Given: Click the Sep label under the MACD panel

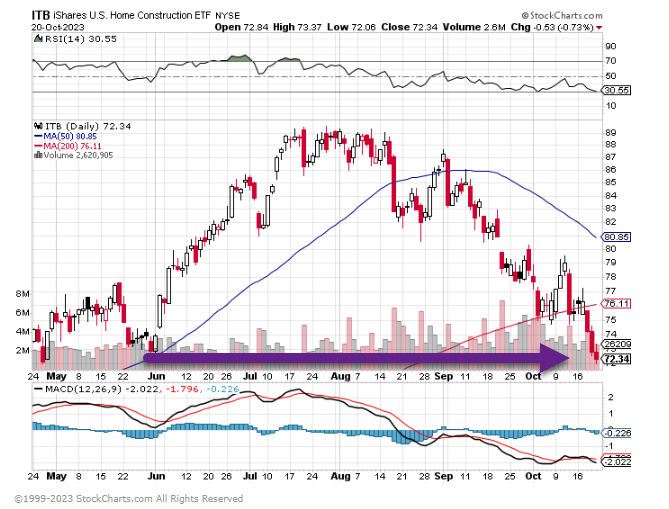Looking at the screenshot, I should (443, 476).
